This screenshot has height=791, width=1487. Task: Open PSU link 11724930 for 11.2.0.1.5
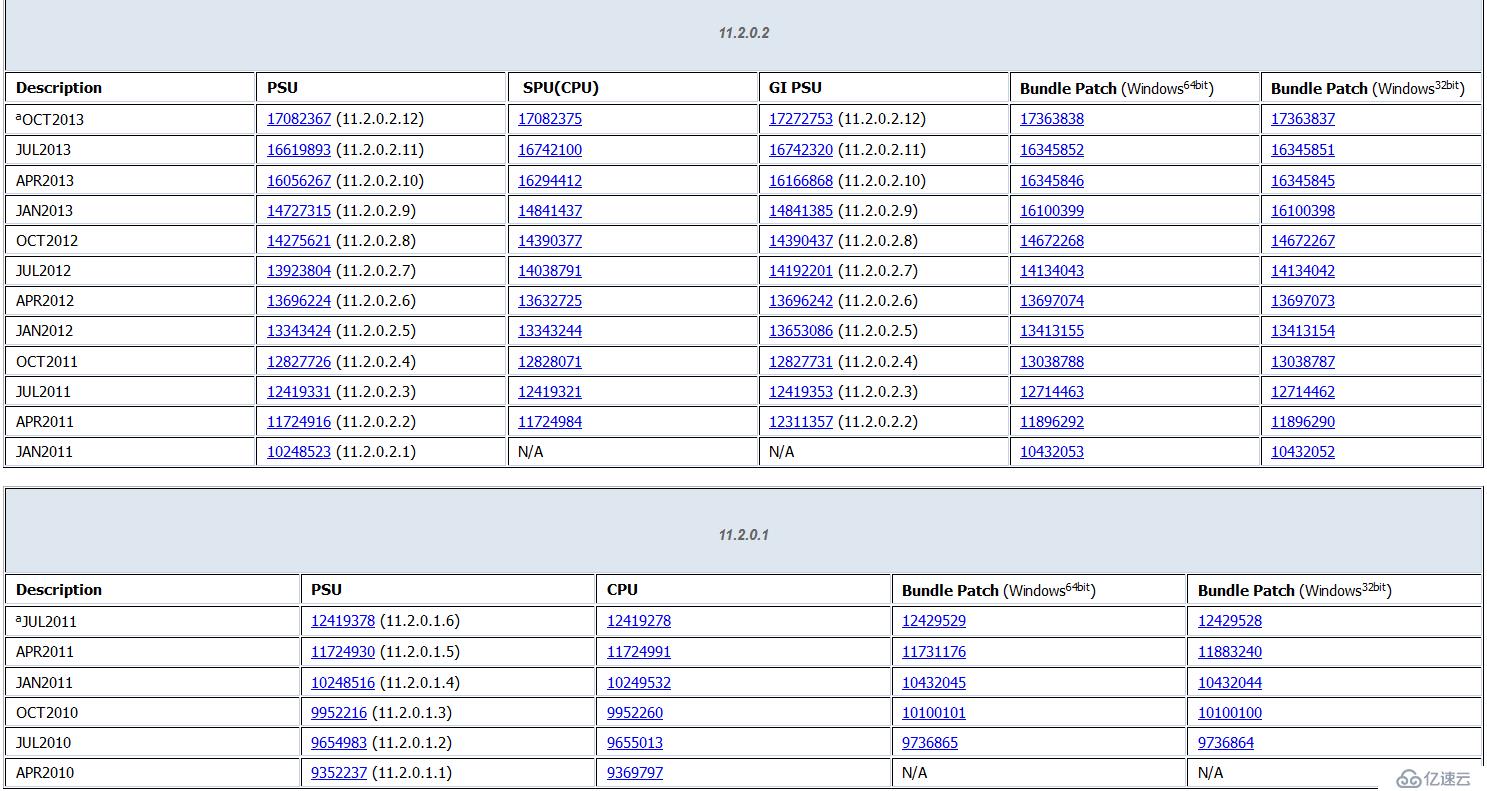tap(343, 652)
